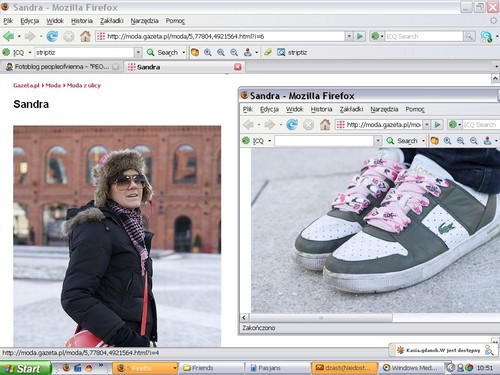
Task: Follow the Moda breadcrumb link
Action: (53, 85)
